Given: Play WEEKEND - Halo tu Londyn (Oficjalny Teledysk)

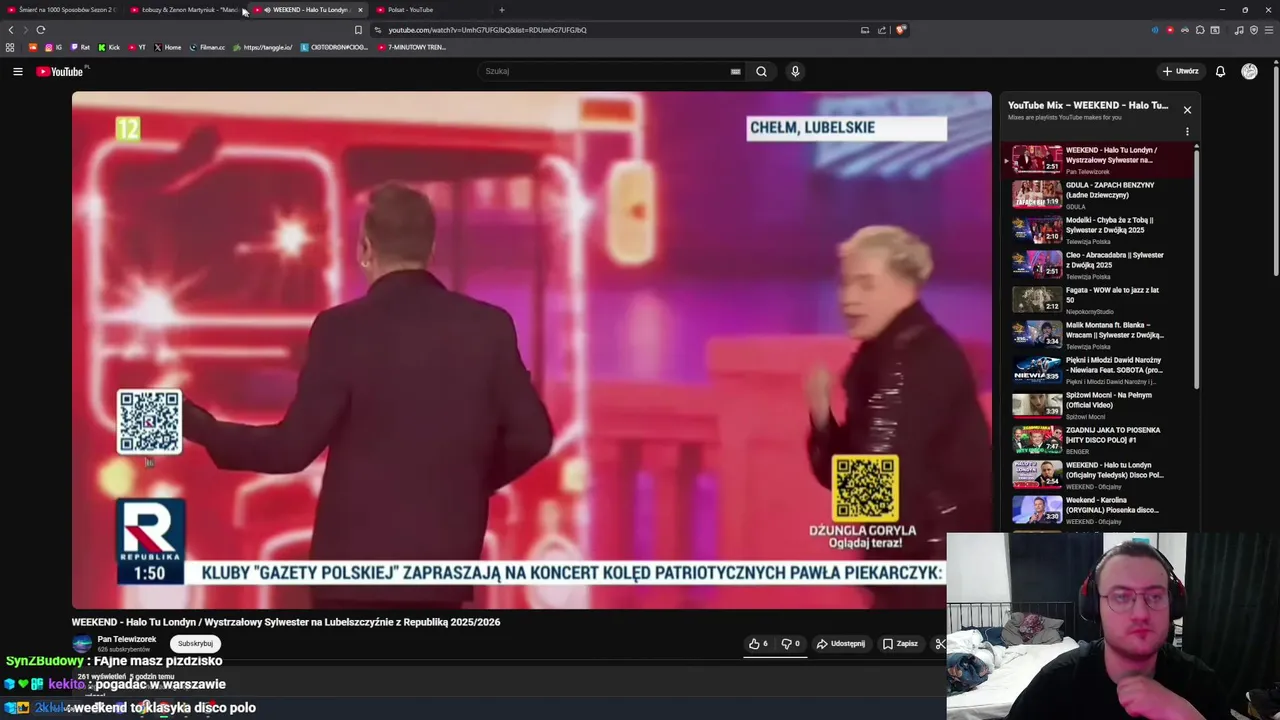Looking at the screenshot, I should click(1098, 474).
